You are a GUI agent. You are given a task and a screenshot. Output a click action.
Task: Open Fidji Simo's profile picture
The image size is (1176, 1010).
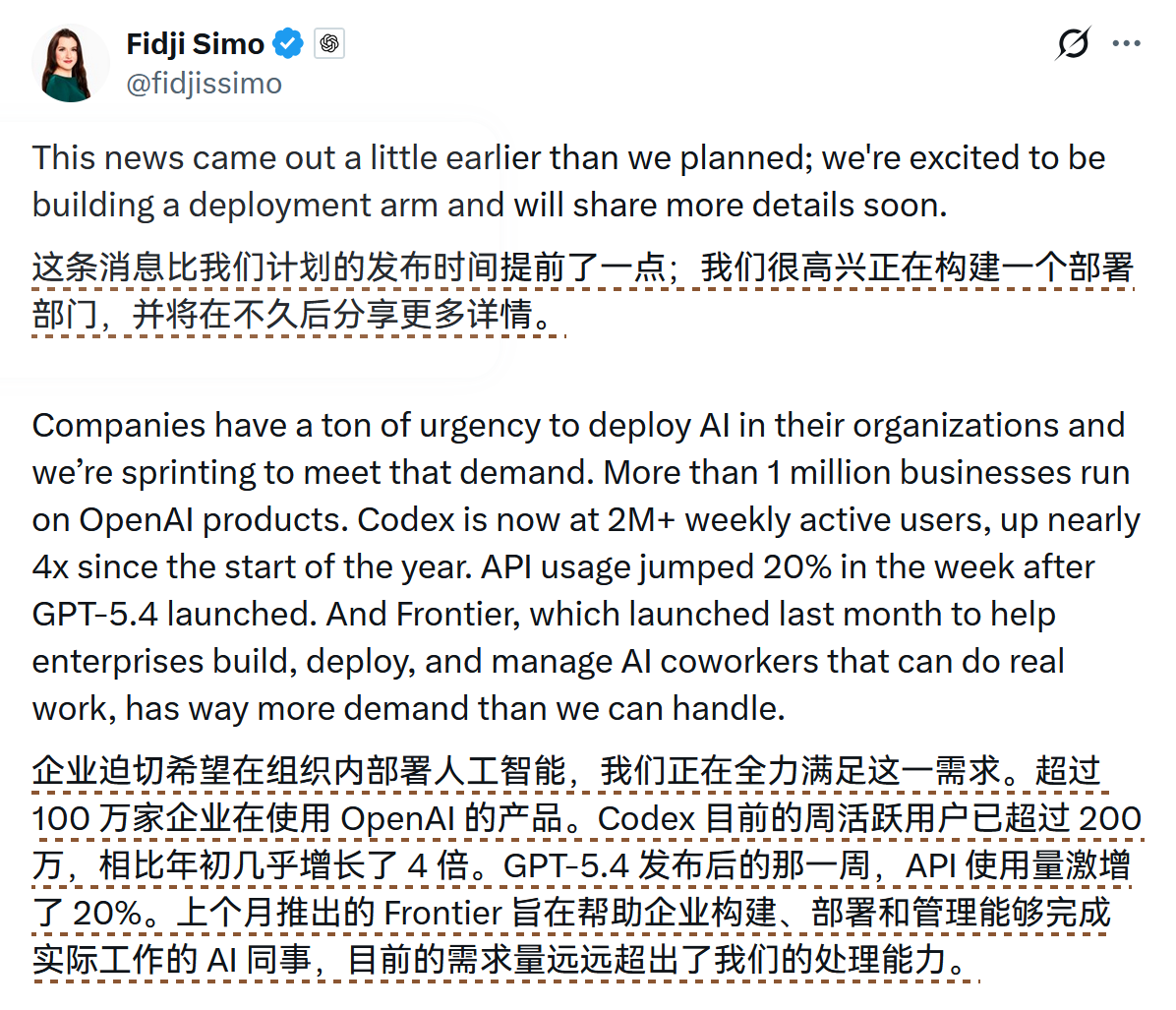(70, 64)
